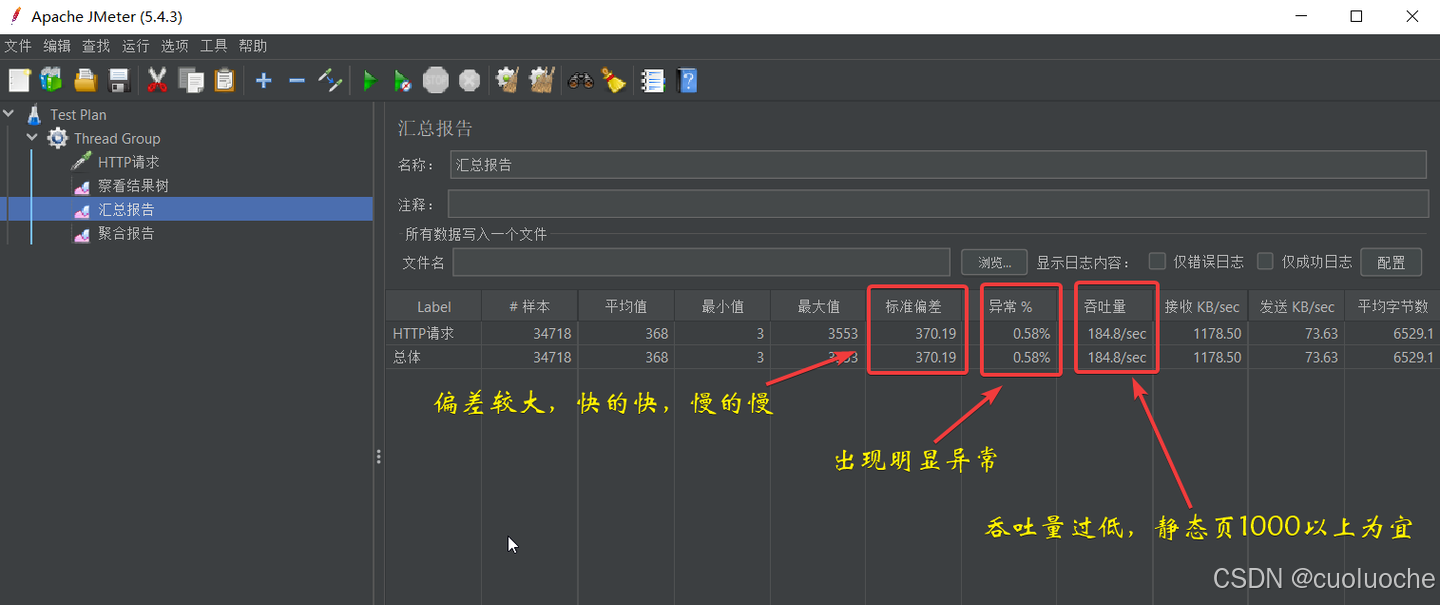
Task: Open the Function Helper list icon
Action: [653, 80]
